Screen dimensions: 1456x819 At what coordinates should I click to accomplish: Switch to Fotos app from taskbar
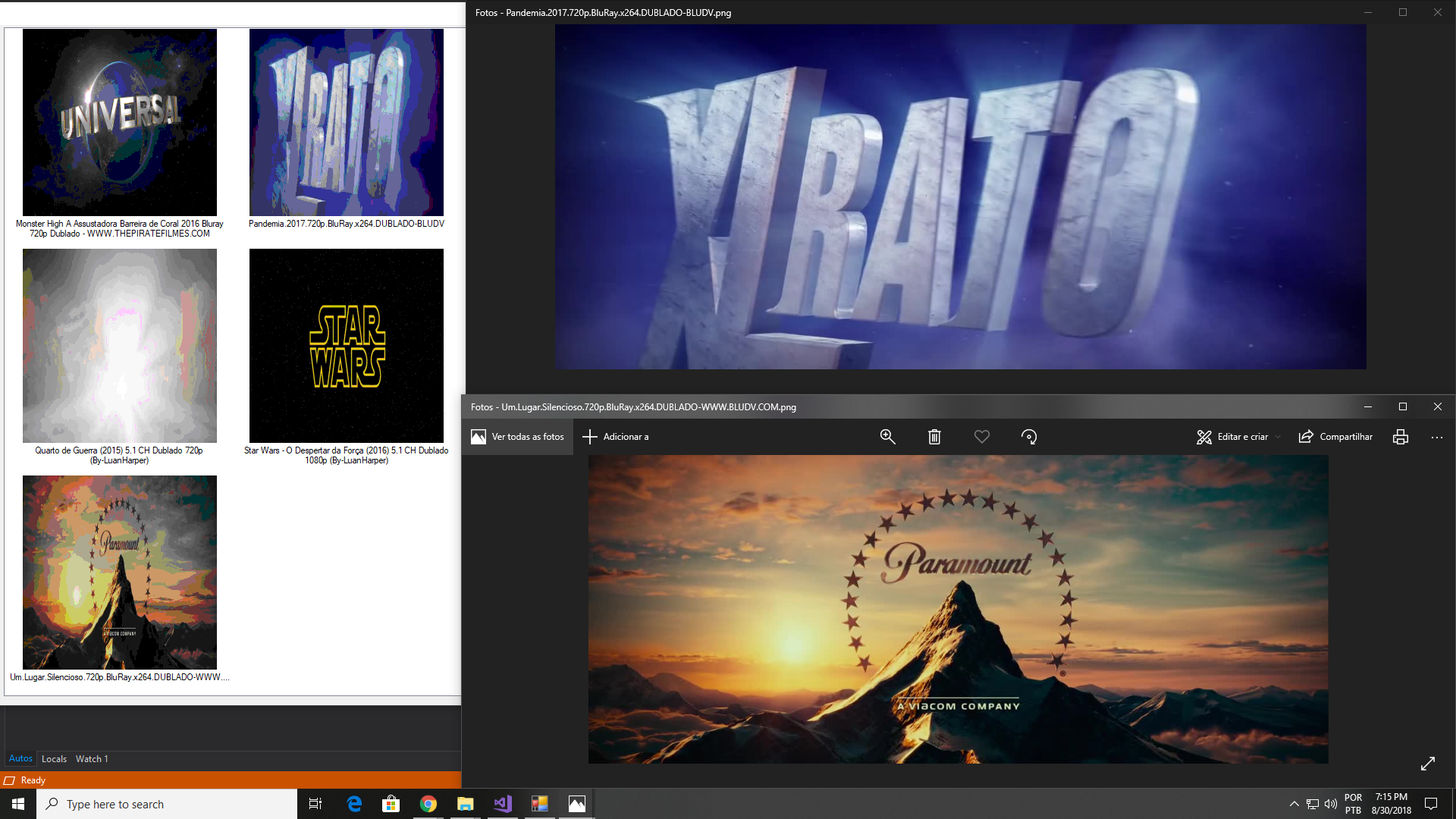pyautogui.click(x=577, y=804)
